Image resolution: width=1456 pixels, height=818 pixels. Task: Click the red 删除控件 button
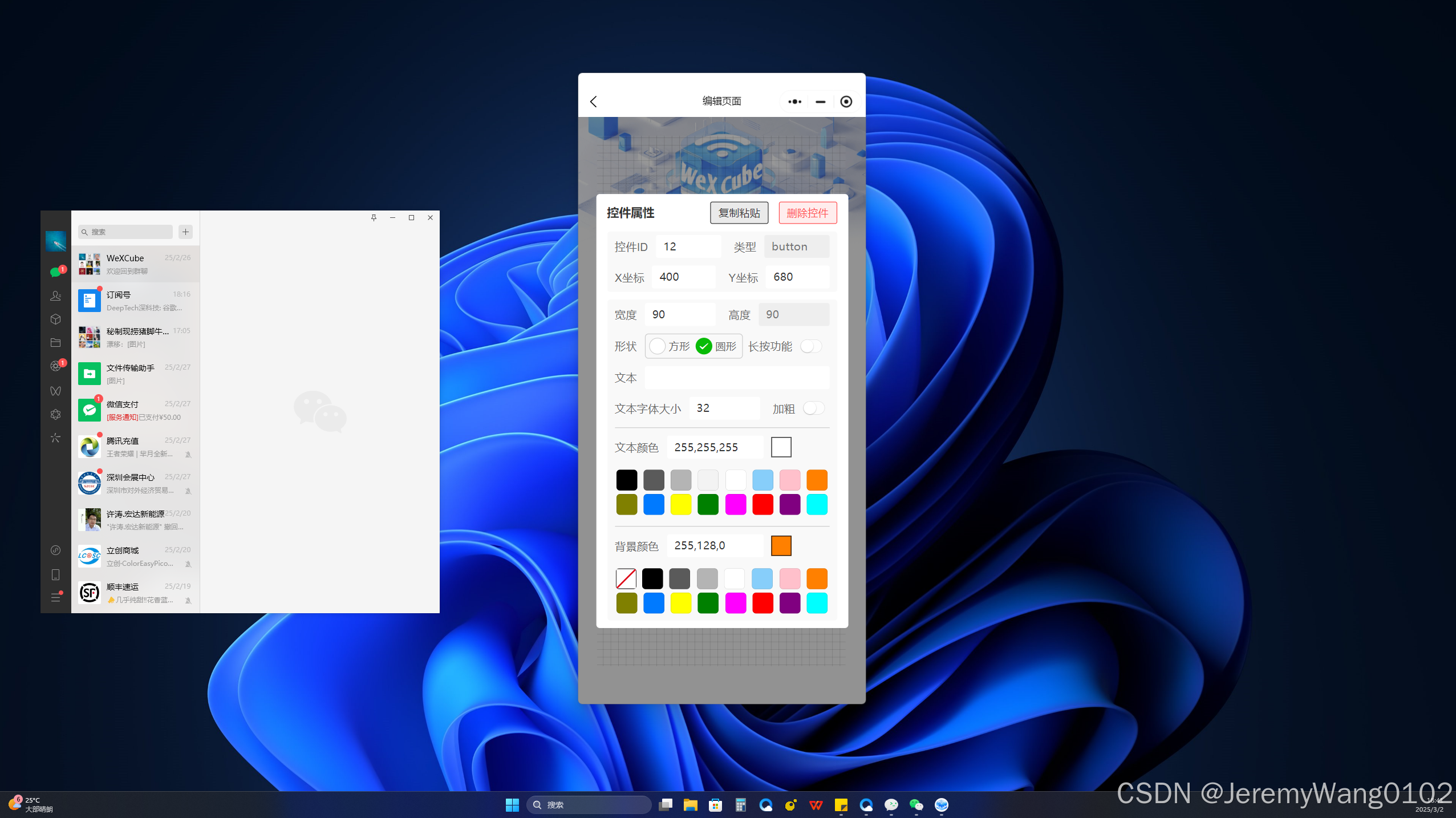pyautogui.click(x=807, y=213)
